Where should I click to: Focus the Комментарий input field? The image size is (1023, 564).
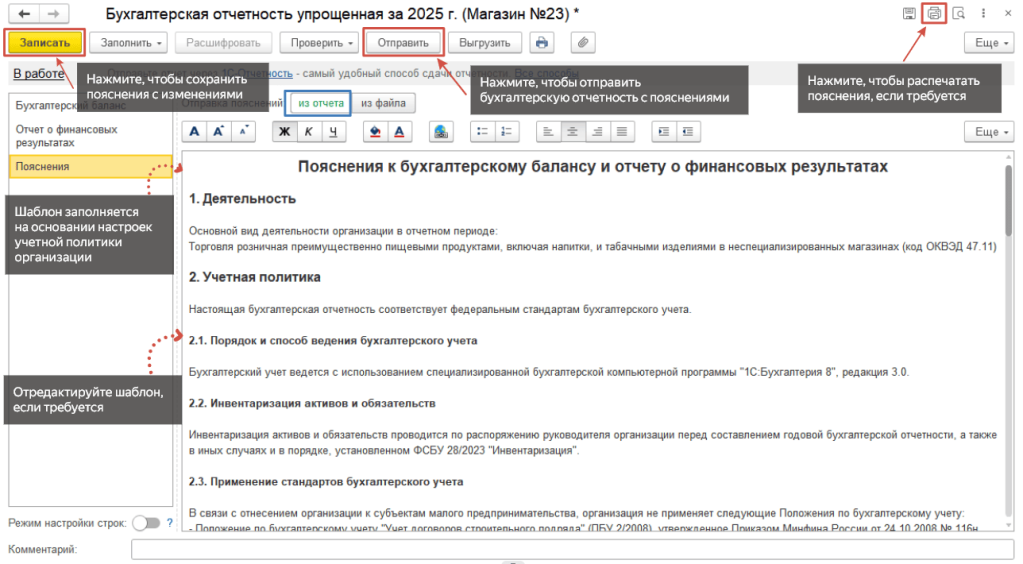pyautogui.click(x=572, y=550)
